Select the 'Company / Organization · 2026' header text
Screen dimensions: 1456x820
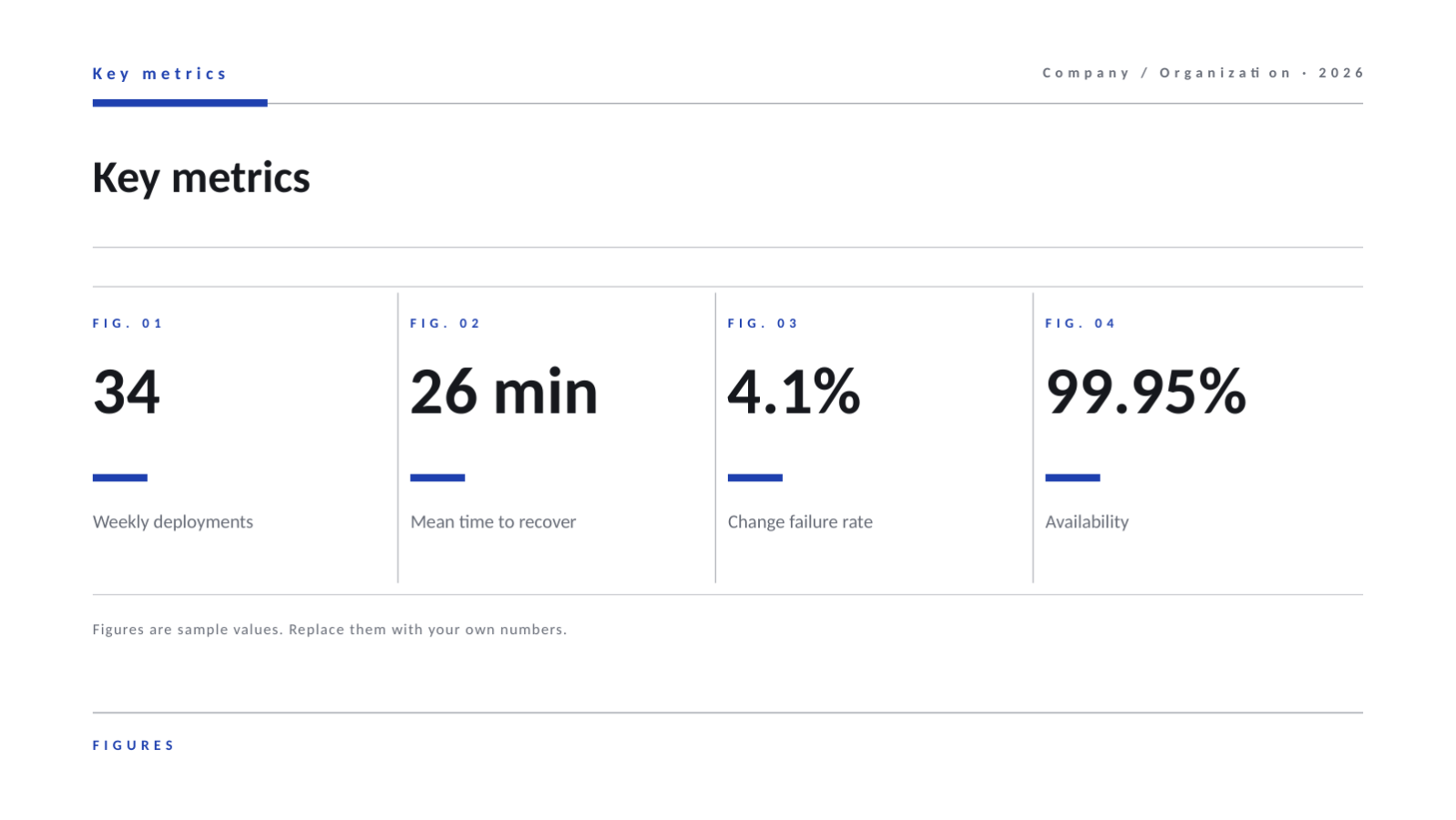pyautogui.click(x=1203, y=73)
